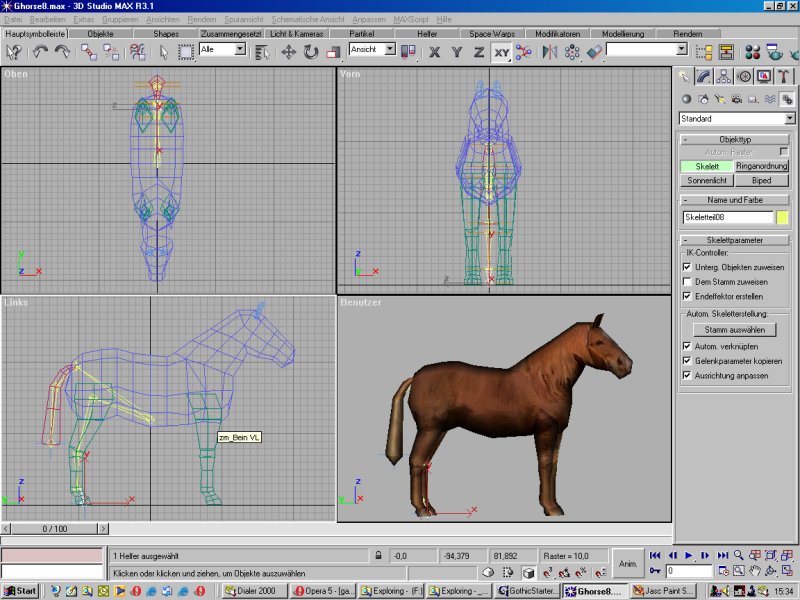This screenshot has height=600, width=800.
Task: Open the Utilities hammer panel tab
Action: click(x=785, y=76)
